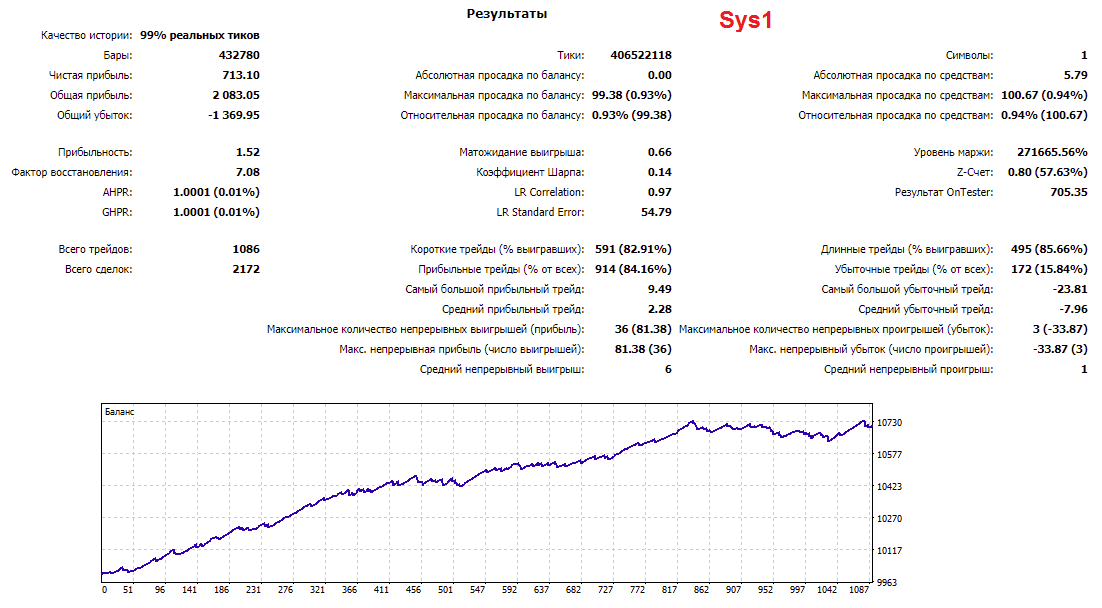Select the Результат OnTester value 705.35
This screenshot has height=608, width=1102.
(1069, 192)
